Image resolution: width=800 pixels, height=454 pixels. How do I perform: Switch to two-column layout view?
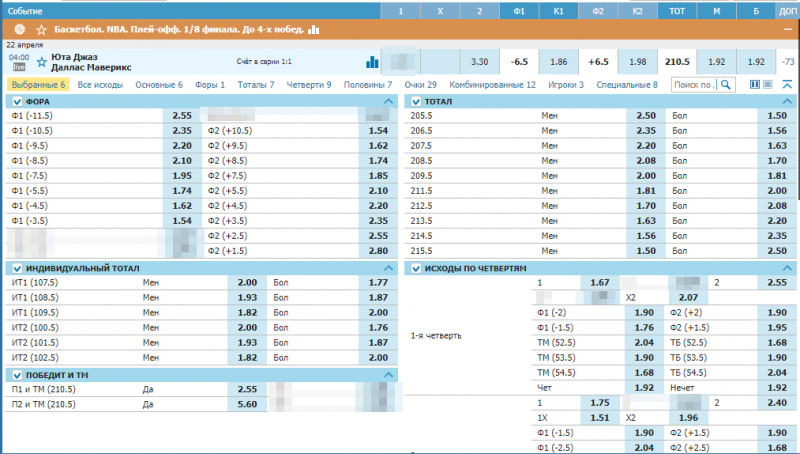(x=755, y=85)
